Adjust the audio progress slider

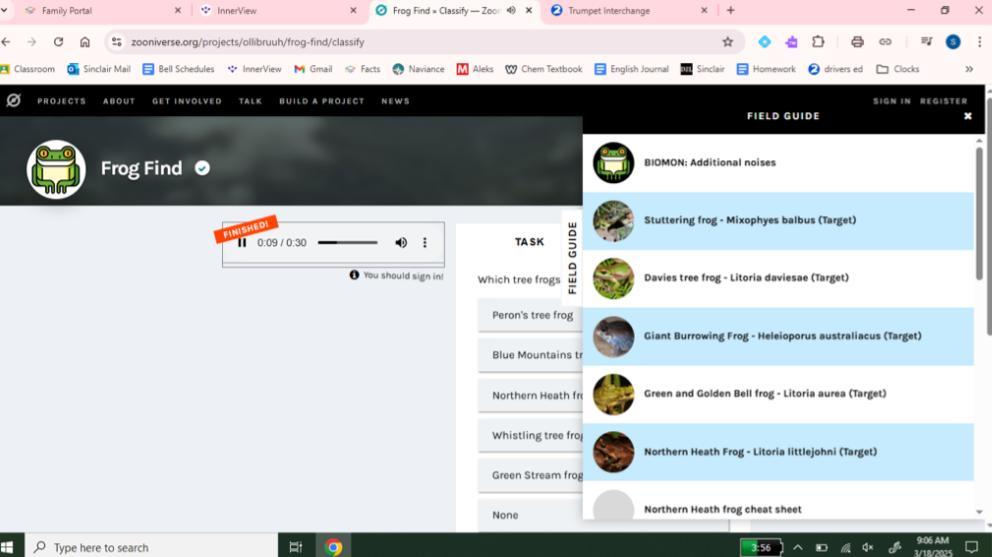347,242
